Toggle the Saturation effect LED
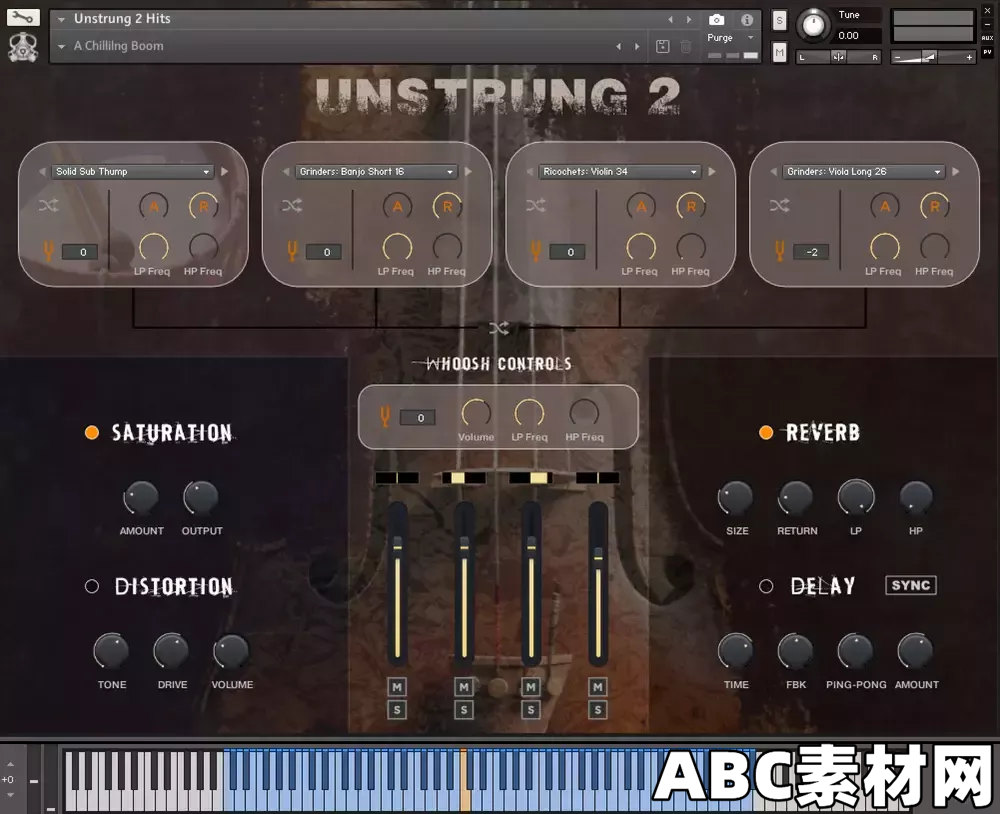 point(91,432)
